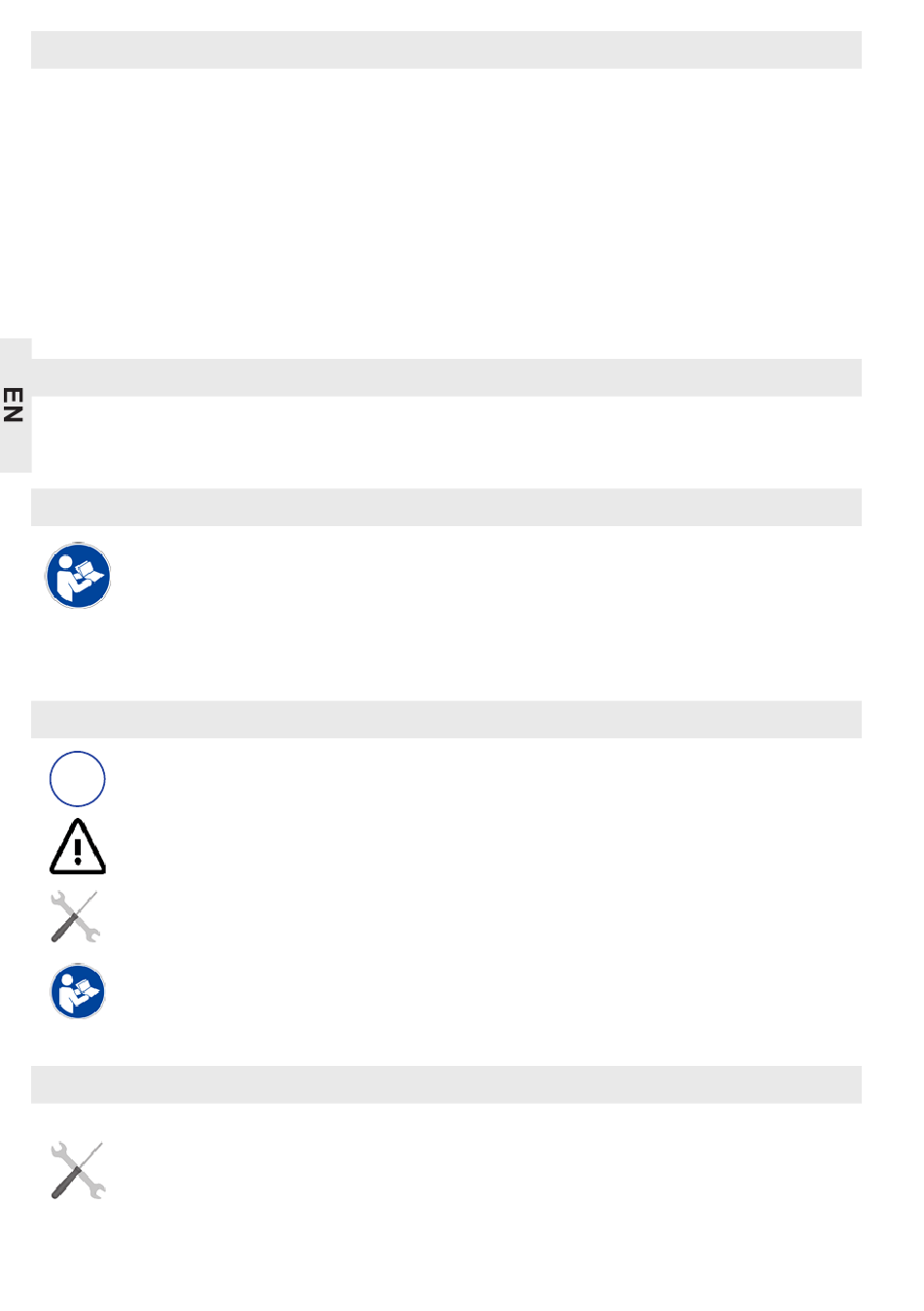Screen dimensions: 924x1311
Task: Open the EN language side tab
Action: click(x=16, y=406)
